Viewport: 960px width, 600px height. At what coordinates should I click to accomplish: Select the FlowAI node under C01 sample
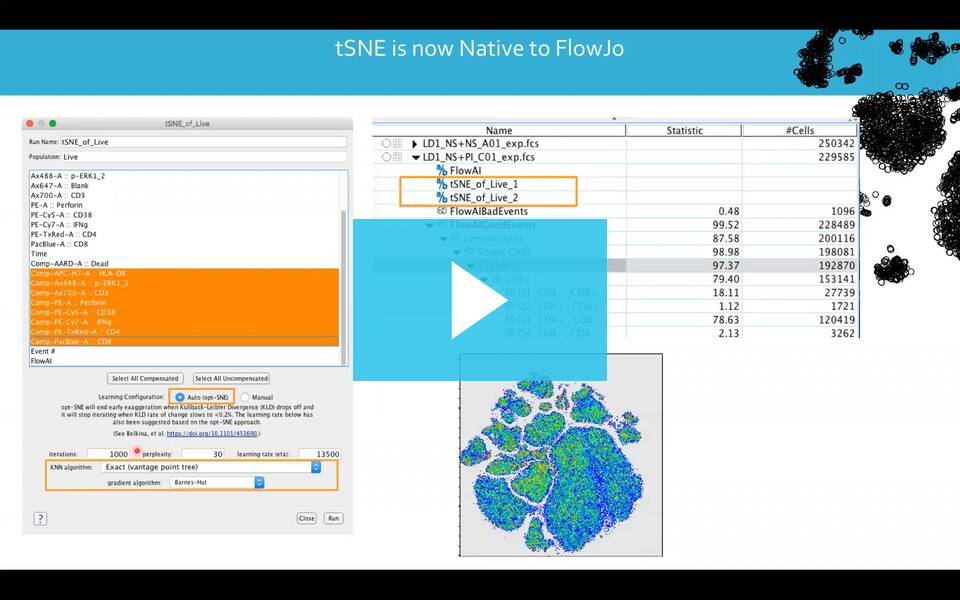465,170
